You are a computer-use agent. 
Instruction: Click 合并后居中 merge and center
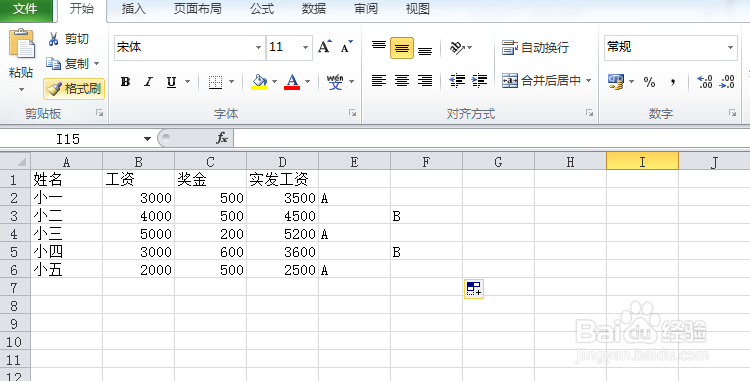[x=541, y=81]
